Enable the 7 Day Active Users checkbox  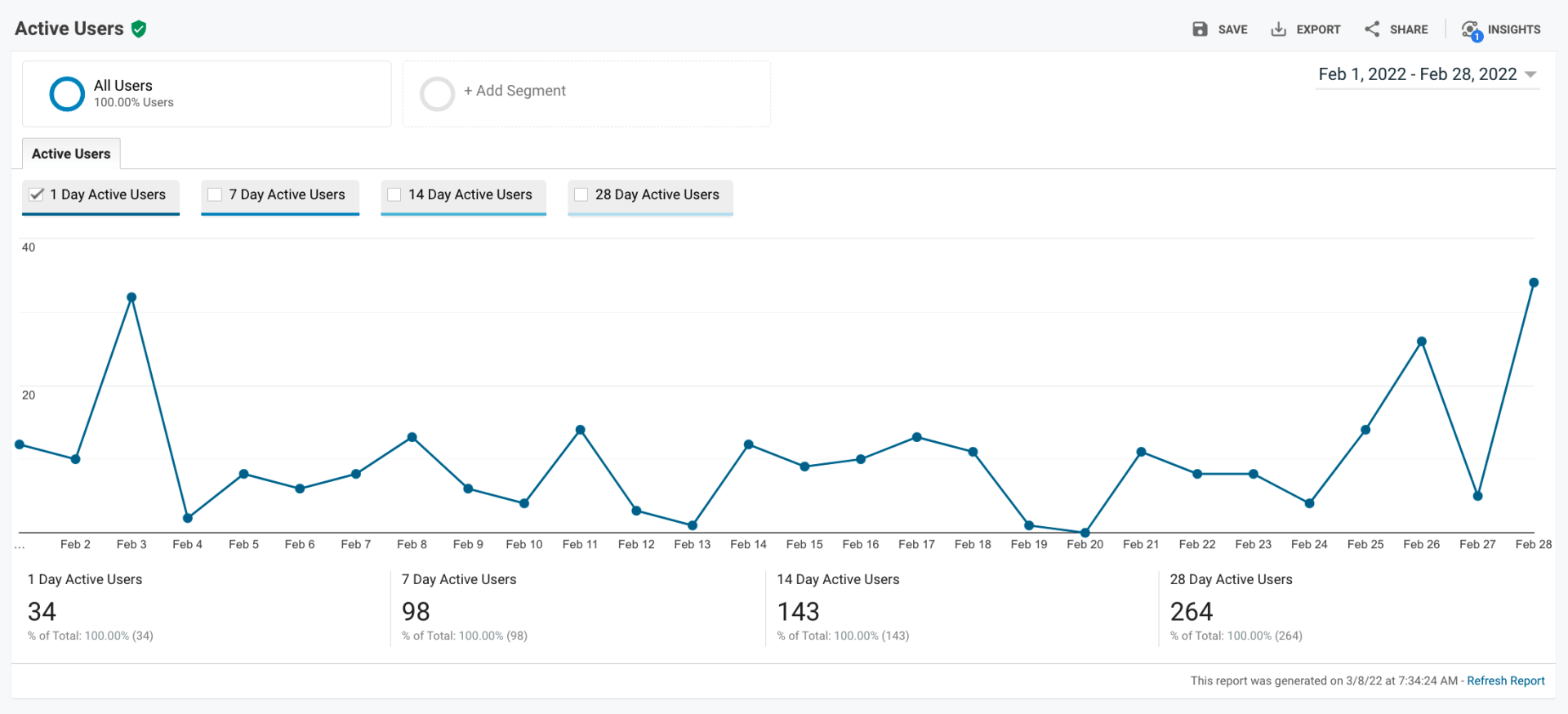tap(215, 194)
